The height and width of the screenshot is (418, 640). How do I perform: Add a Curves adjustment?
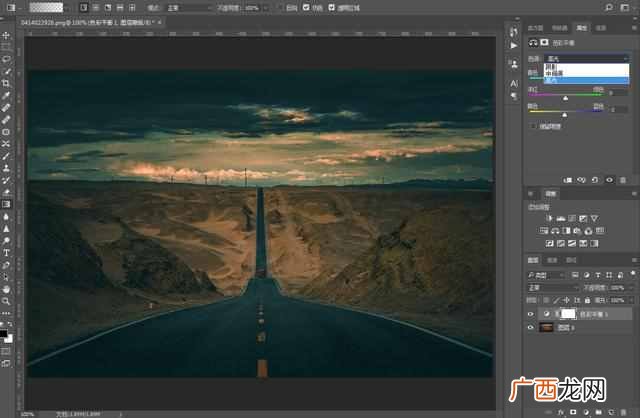coord(572,218)
